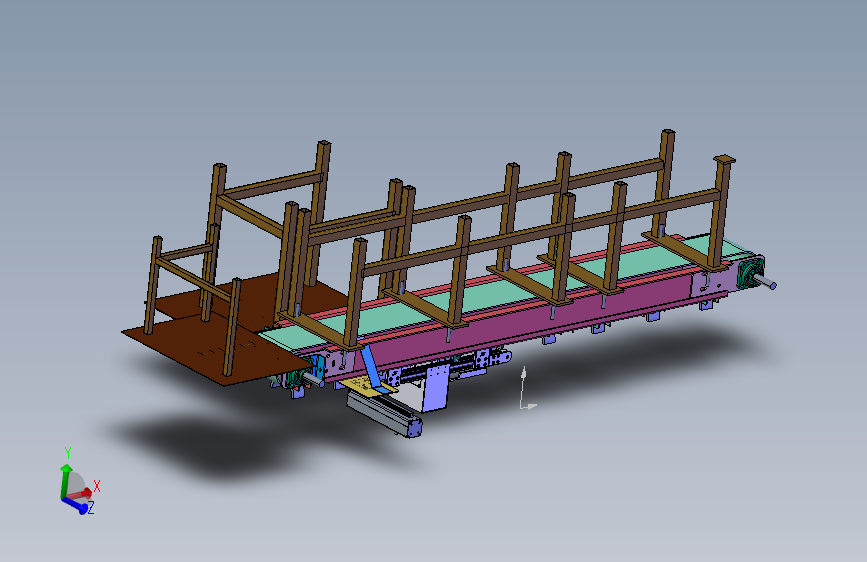Select the white origin coordinate marker below the conveyor
The width and height of the screenshot is (867, 562).
pos(526,389)
